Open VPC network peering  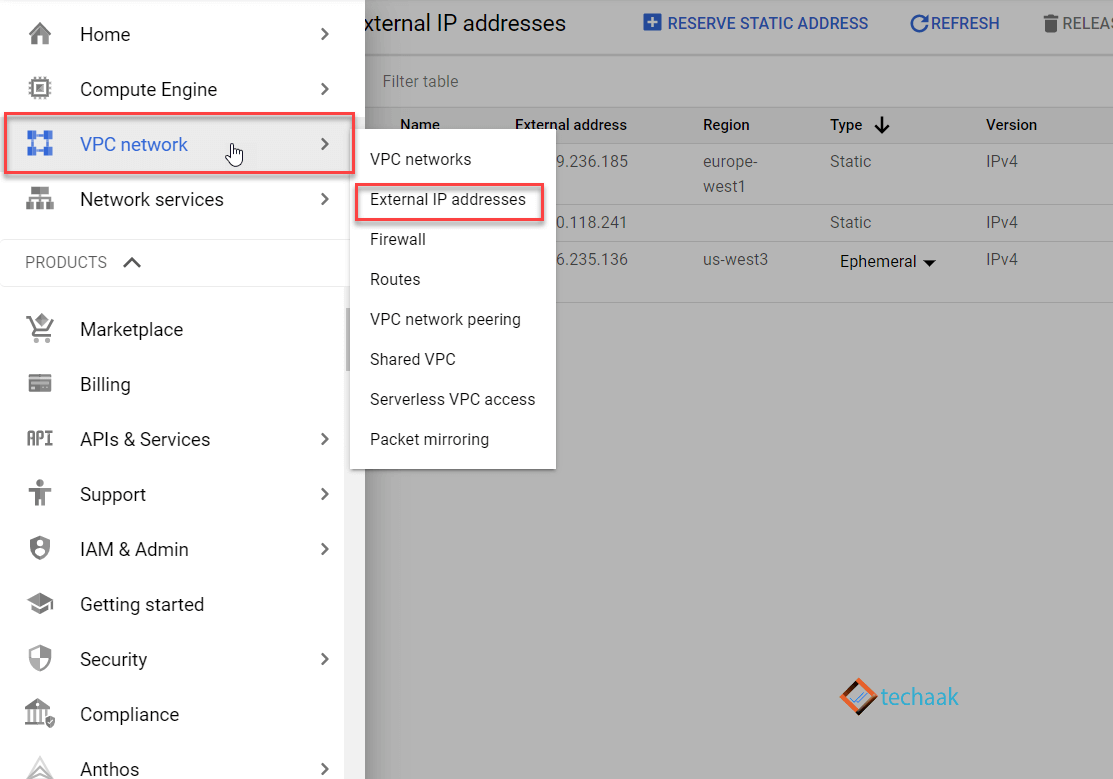click(x=445, y=320)
